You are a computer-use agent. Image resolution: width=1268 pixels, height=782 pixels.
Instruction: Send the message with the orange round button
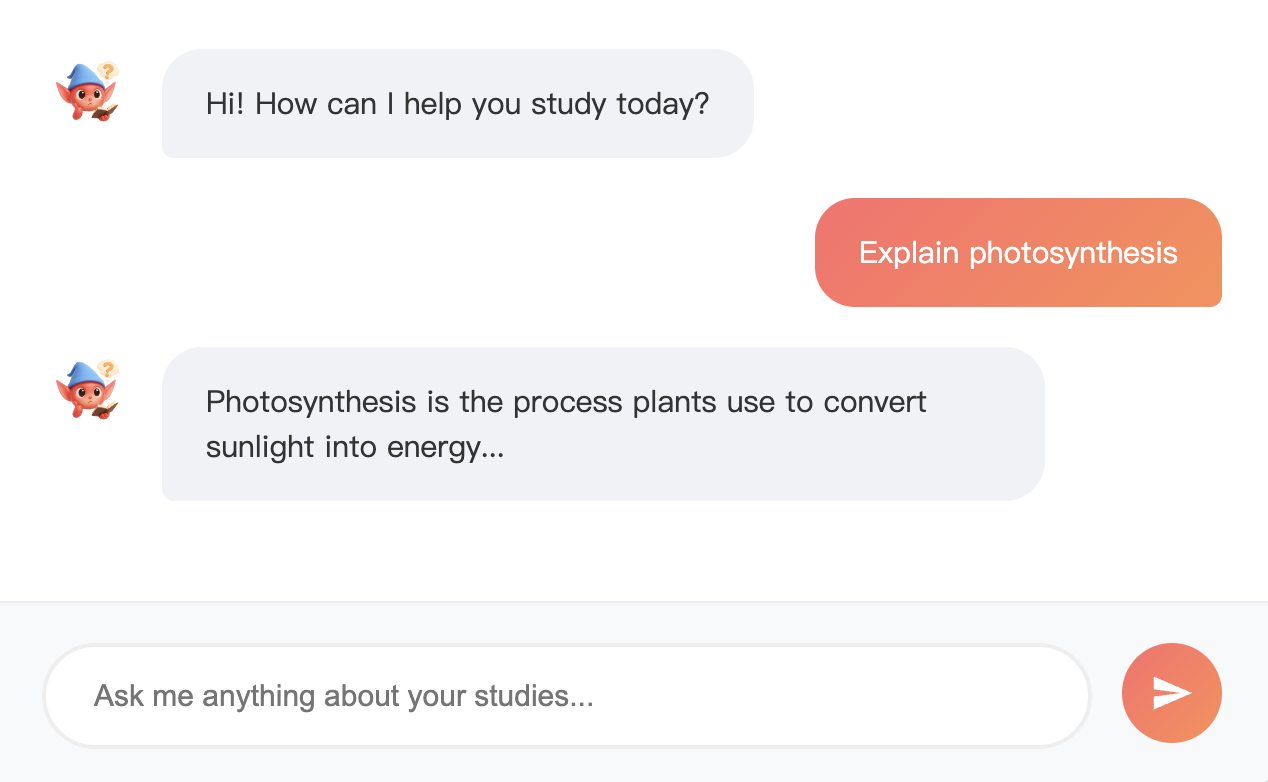[x=1171, y=693]
